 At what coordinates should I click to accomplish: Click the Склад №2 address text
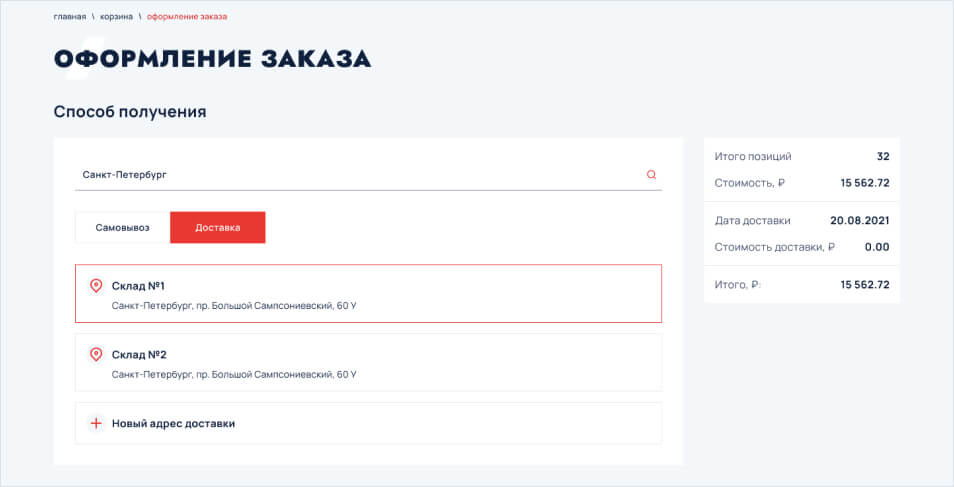click(x=234, y=374)
